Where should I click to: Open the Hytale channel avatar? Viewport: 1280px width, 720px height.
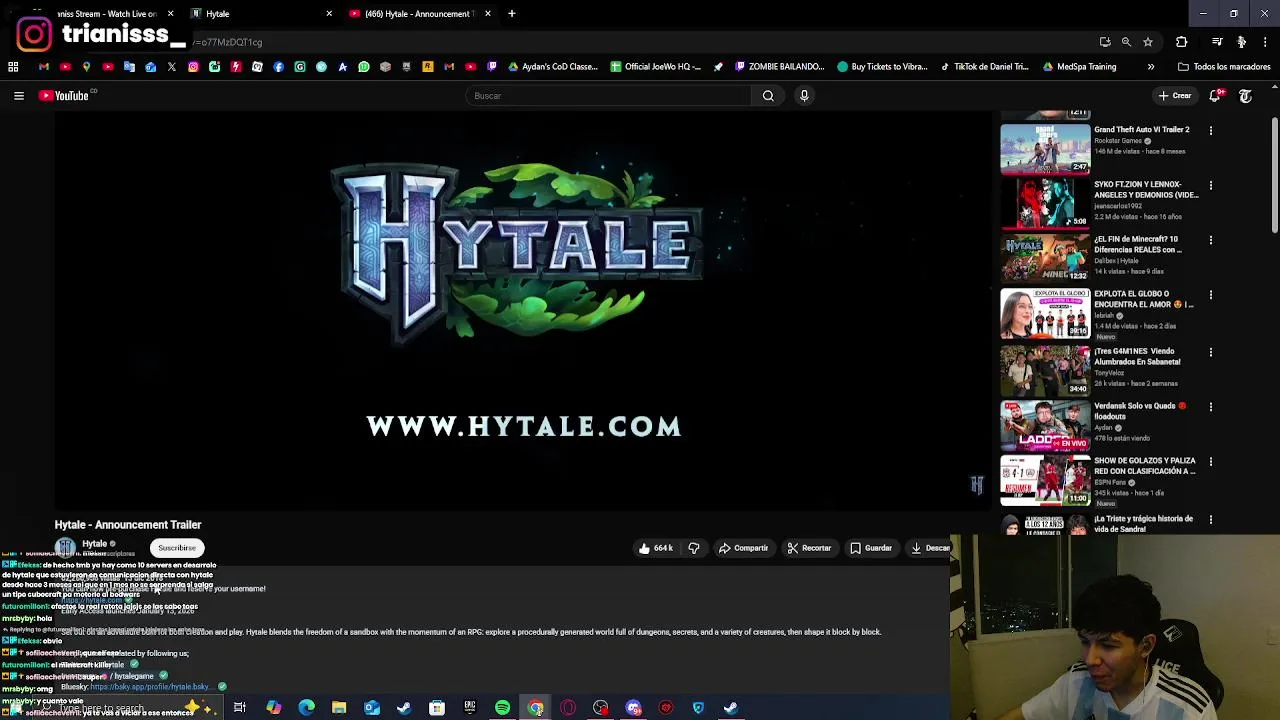coord(66,548)
